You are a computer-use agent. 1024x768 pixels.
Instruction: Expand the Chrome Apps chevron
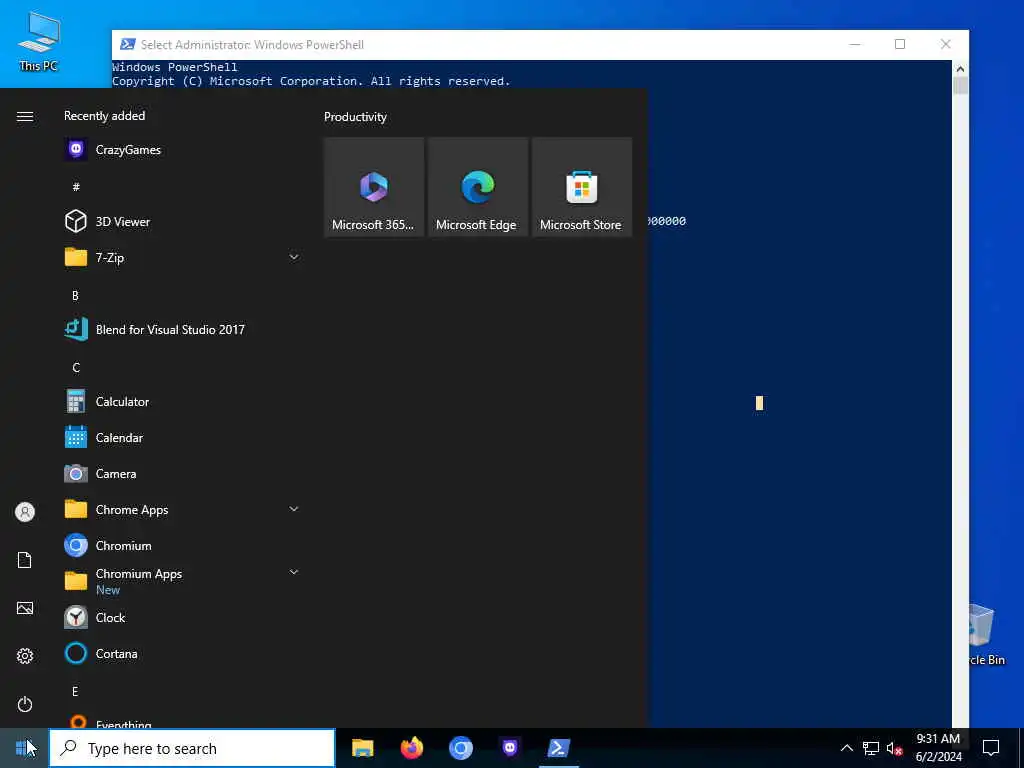tap(294, 509)
